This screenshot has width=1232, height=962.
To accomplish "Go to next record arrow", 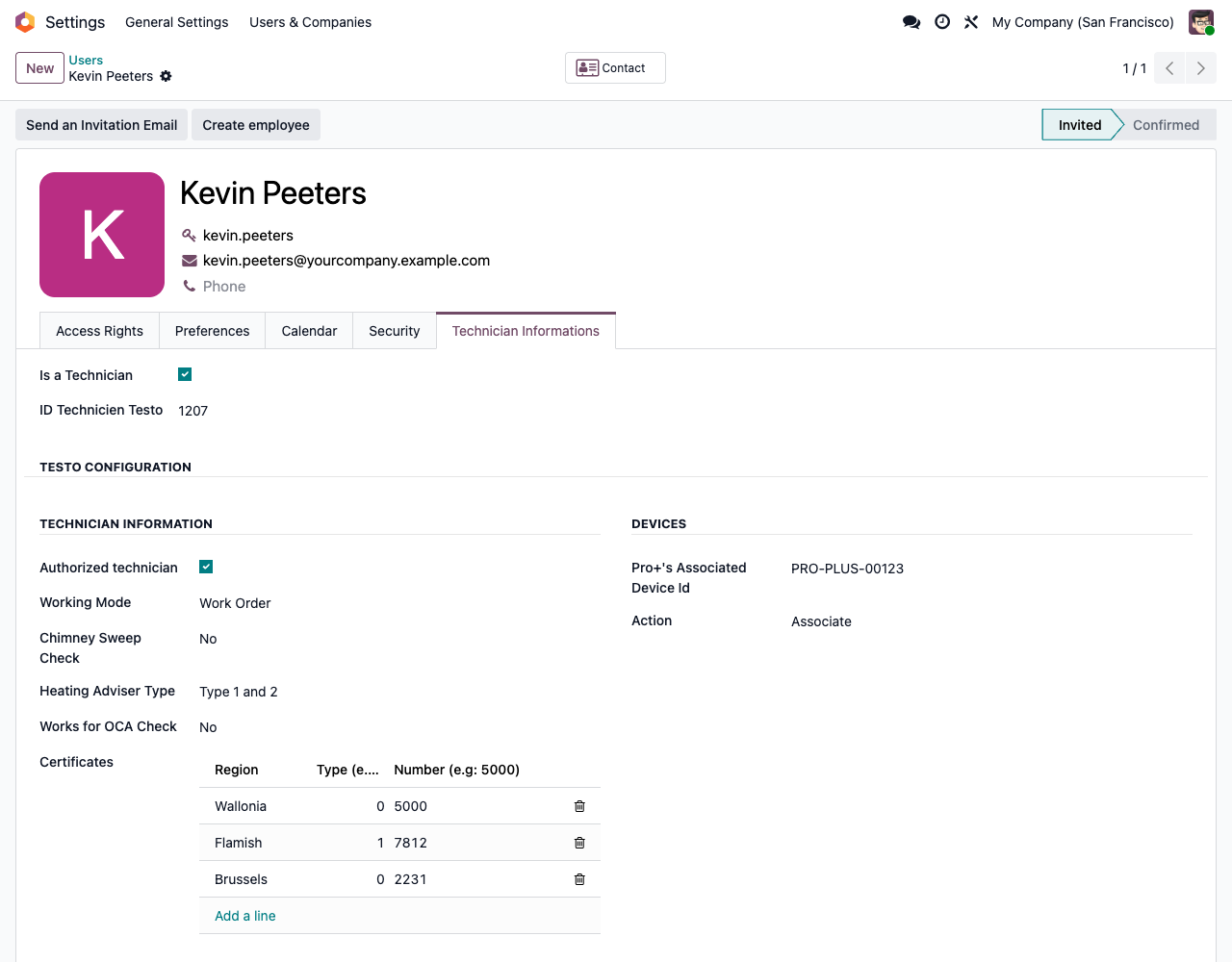I will 1201,68.
